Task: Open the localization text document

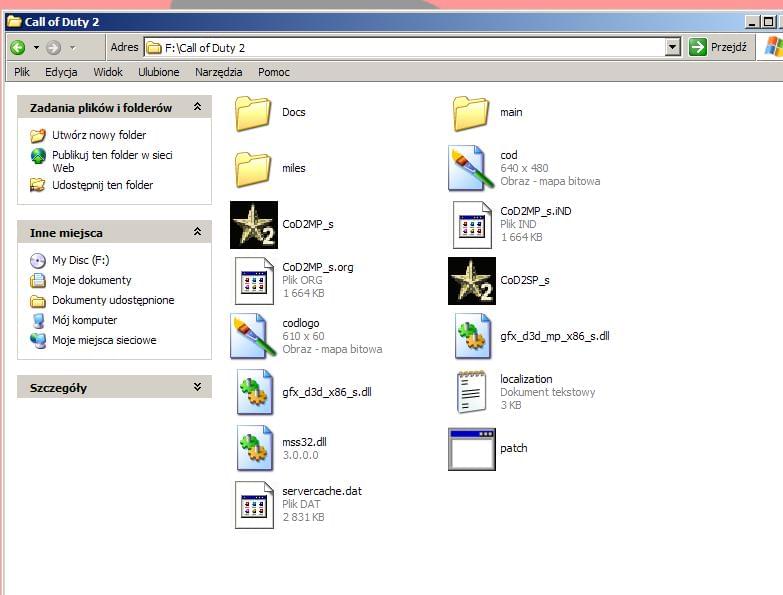Action: point(471,392)
